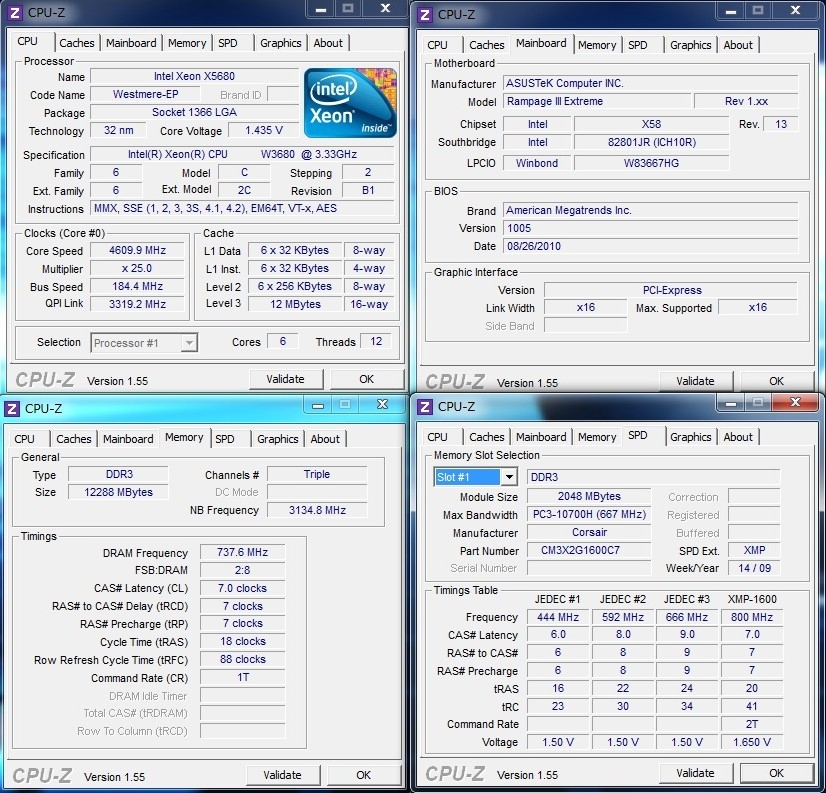This screenshot has height=793, width=826.
Task: Open the Mainboard tab in the Memory window
Action: pos(128,439)
